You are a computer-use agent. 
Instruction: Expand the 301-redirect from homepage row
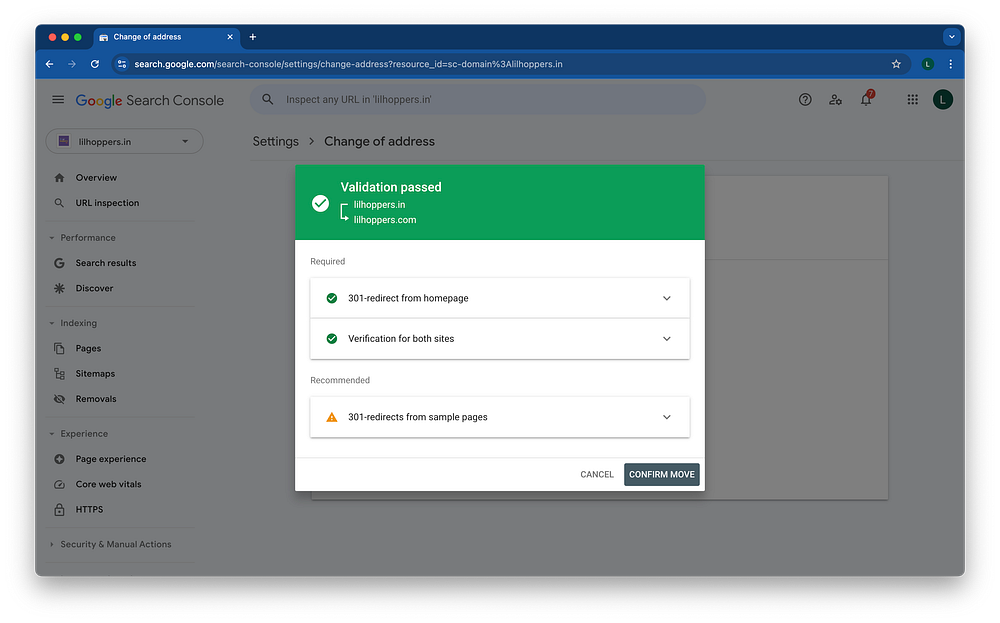coord(499,298)
